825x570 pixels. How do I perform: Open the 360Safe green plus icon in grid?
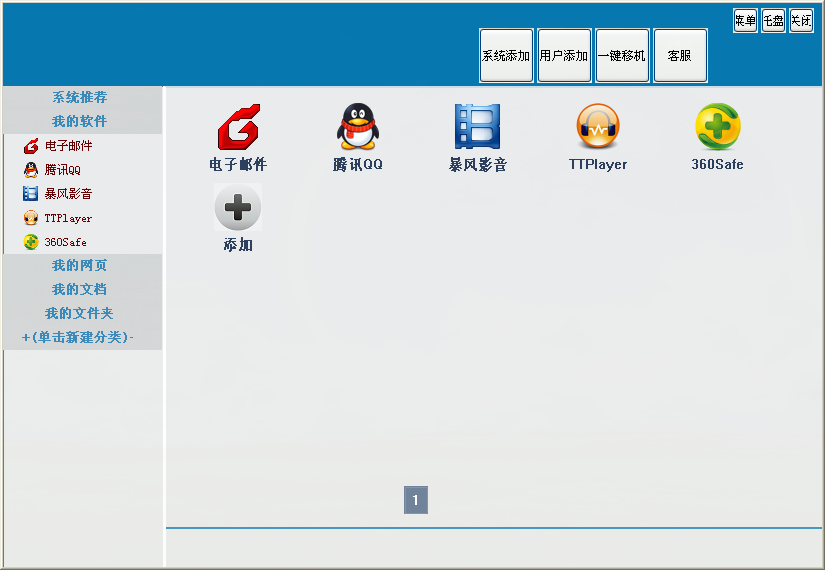click(x=718, y=126)
